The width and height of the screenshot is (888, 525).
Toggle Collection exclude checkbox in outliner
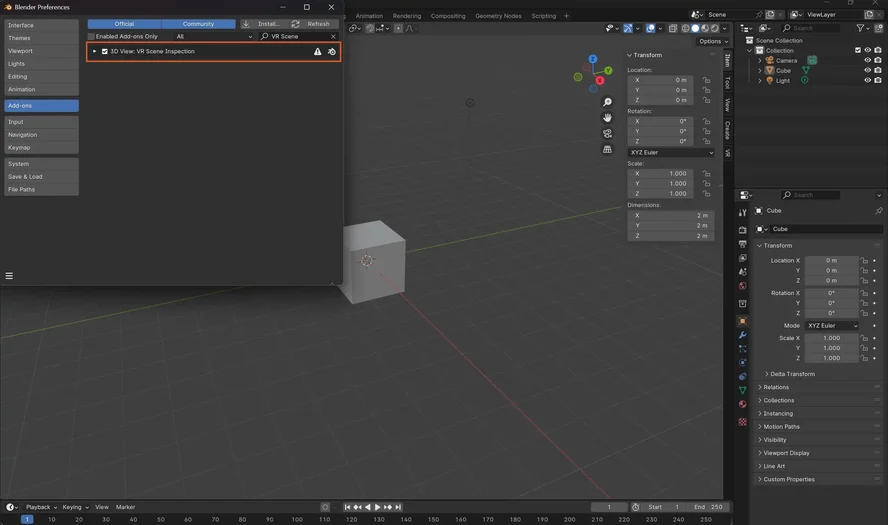[x=857, y=50]
